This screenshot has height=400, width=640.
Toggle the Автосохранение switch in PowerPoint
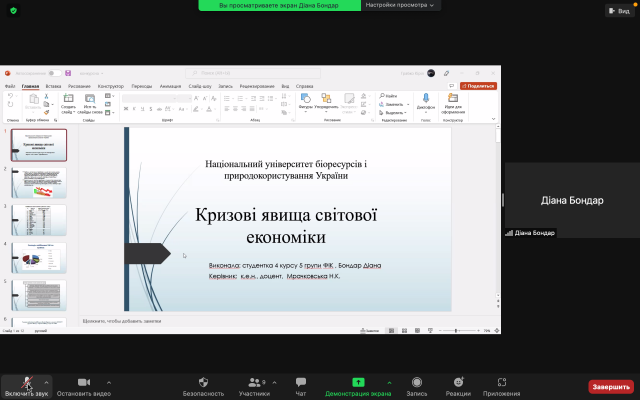click(54, 73)
